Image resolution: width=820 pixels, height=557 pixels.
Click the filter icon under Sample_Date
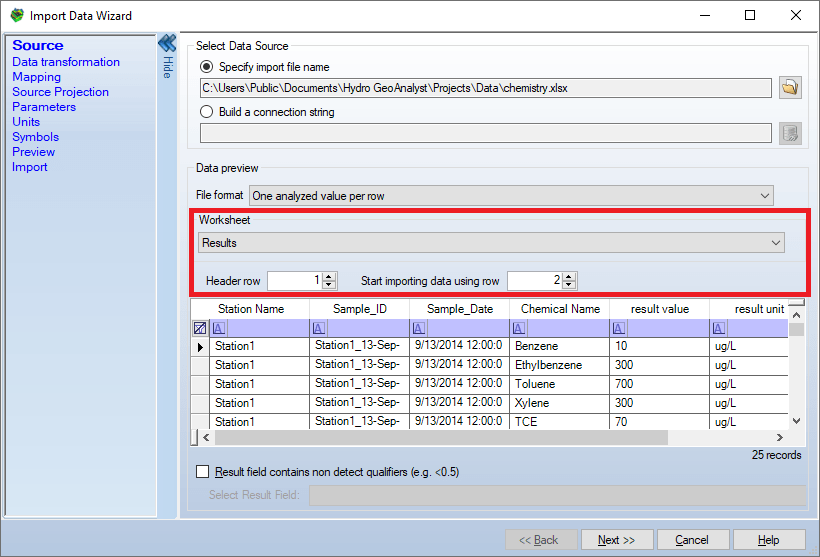tap(418, 328)
